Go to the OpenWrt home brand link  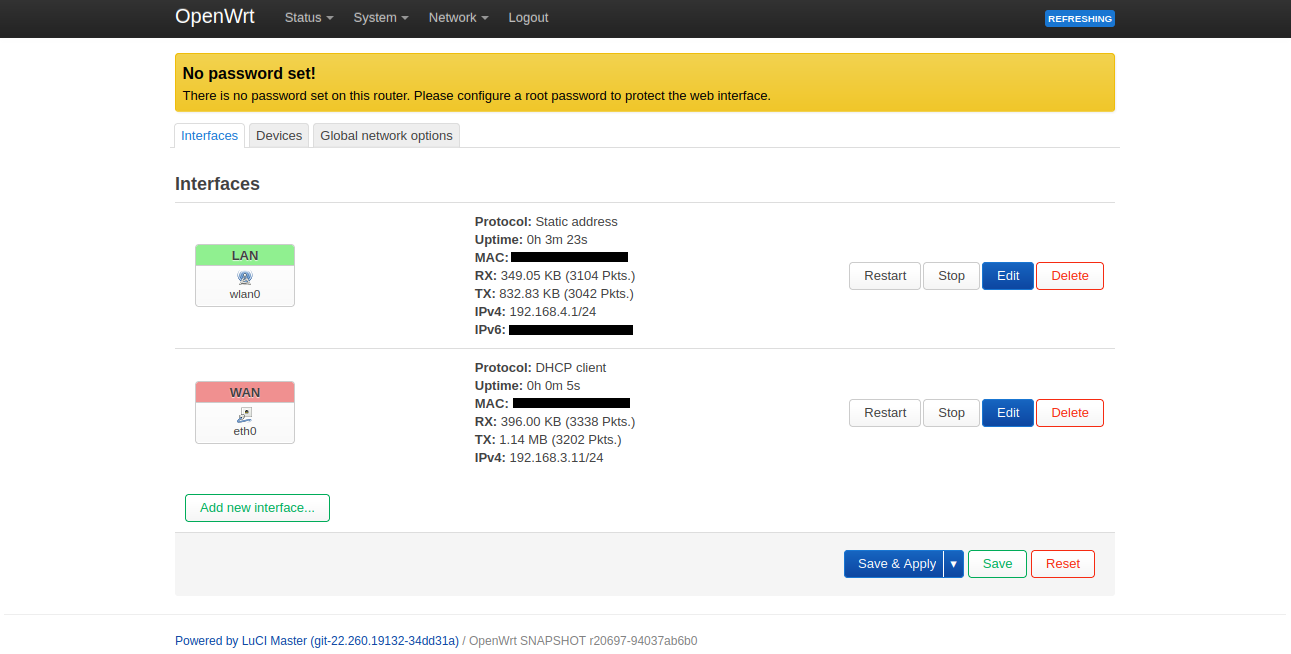point(215,17)
